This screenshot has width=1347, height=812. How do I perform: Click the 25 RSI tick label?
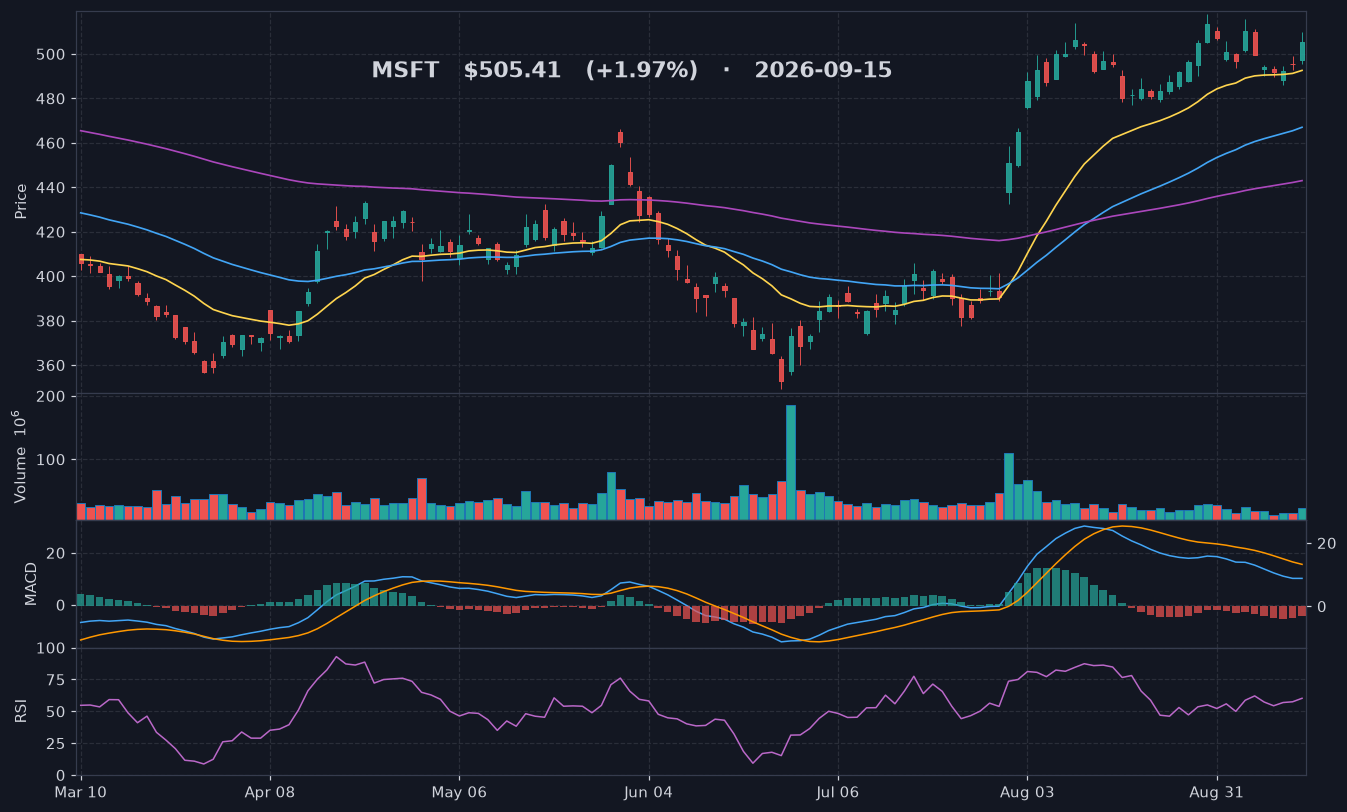click(x=57, y=744)
